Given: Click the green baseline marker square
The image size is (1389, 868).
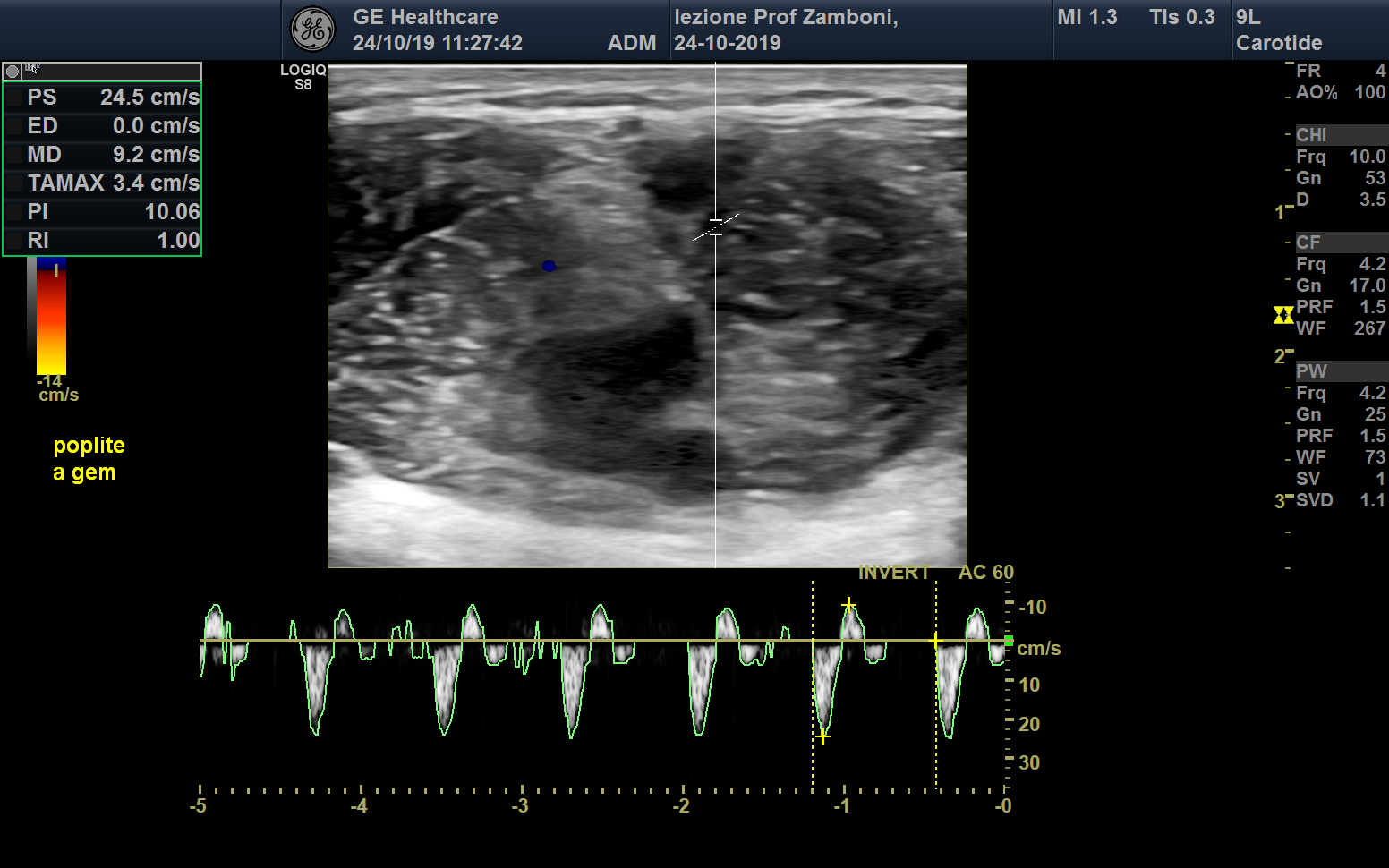Looking at the screenshot, I should tap(1009, 642).
